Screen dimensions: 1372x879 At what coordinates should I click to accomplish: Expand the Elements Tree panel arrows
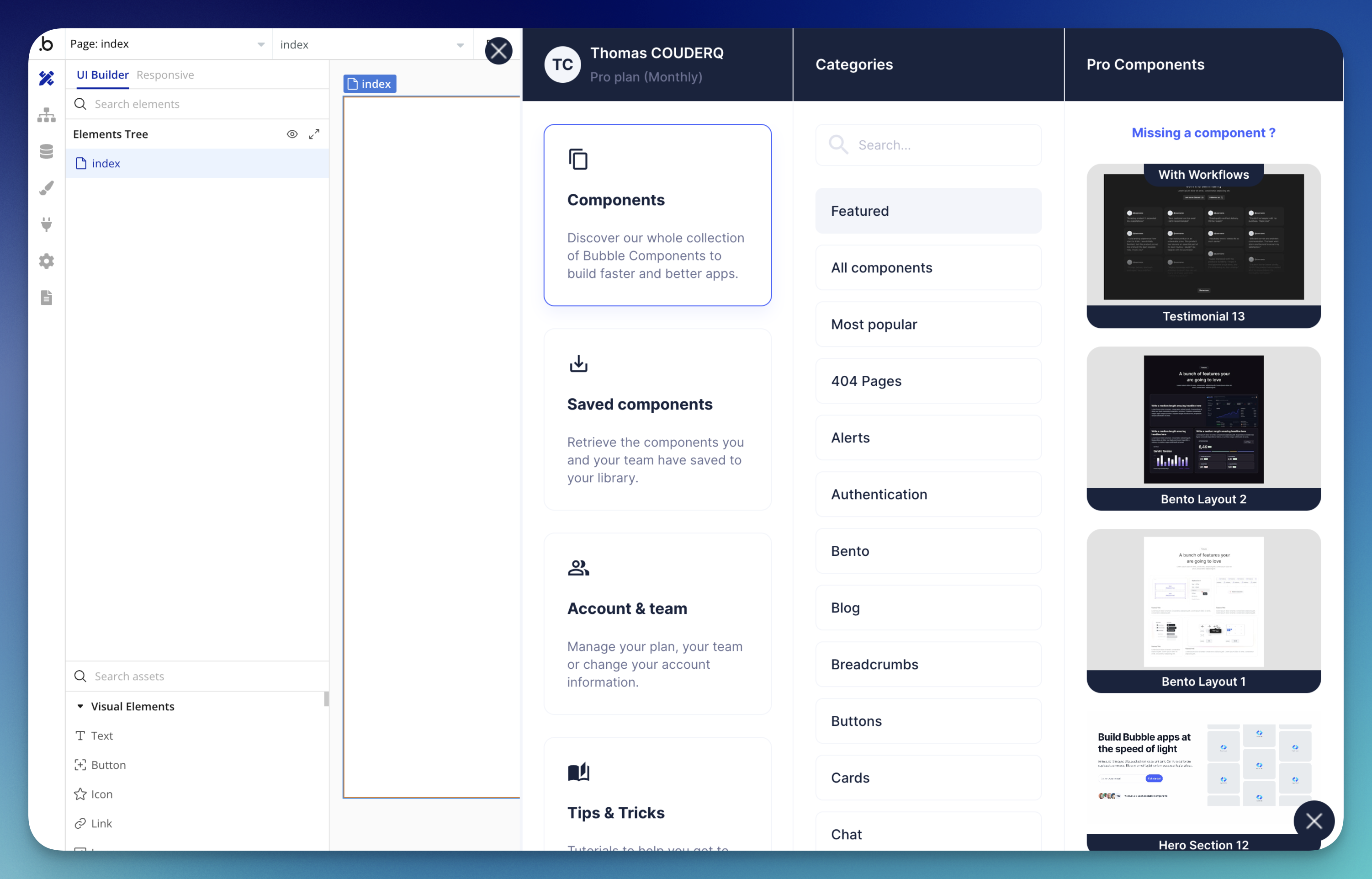[314, 134]
